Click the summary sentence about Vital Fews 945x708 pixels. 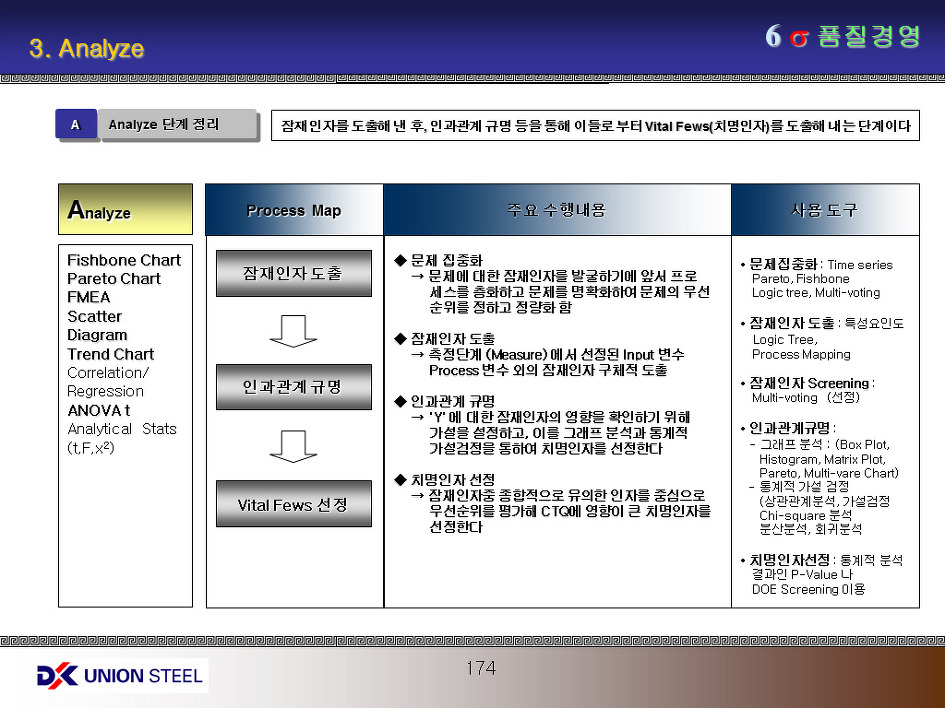point(595,125)
